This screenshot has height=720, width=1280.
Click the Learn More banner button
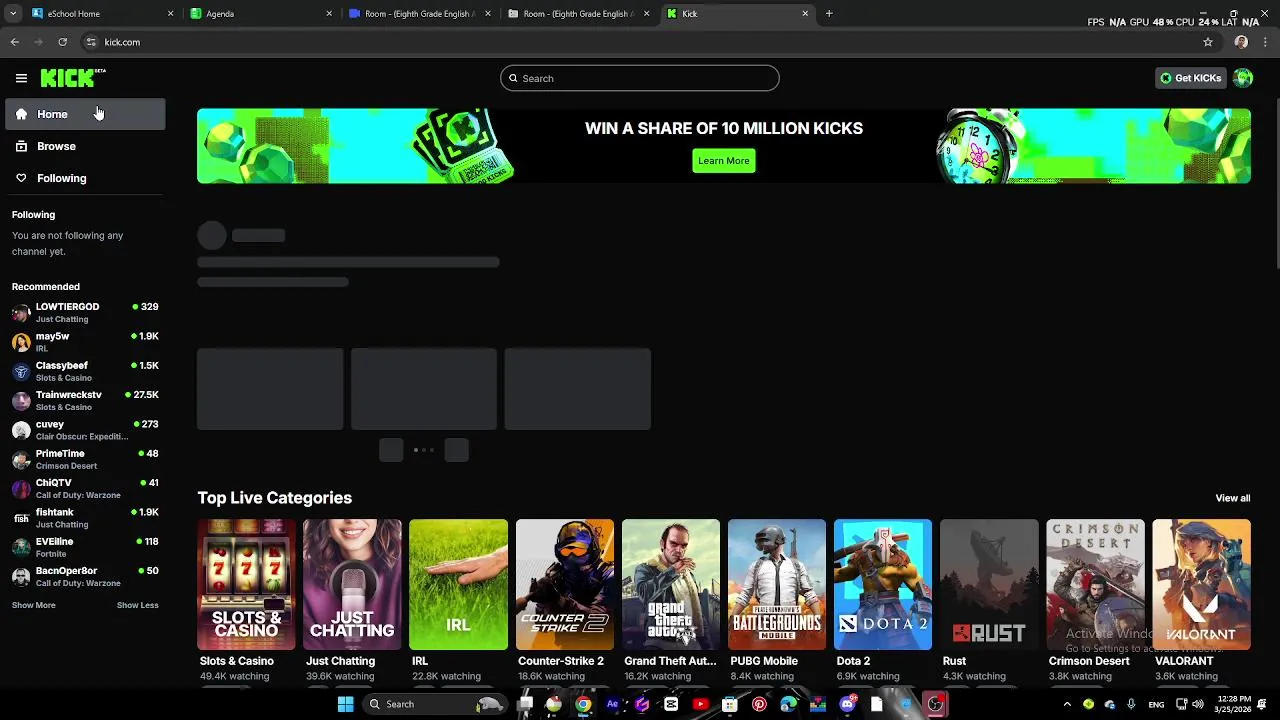pos(724,160)
